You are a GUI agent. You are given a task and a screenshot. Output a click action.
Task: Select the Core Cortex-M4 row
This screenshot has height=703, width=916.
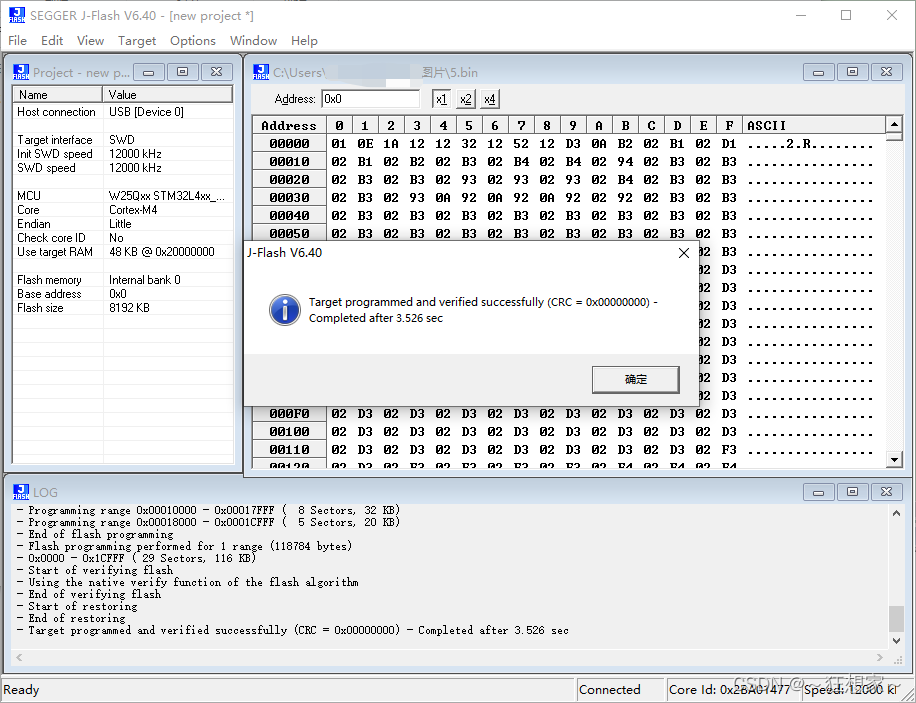pos(123,210)
